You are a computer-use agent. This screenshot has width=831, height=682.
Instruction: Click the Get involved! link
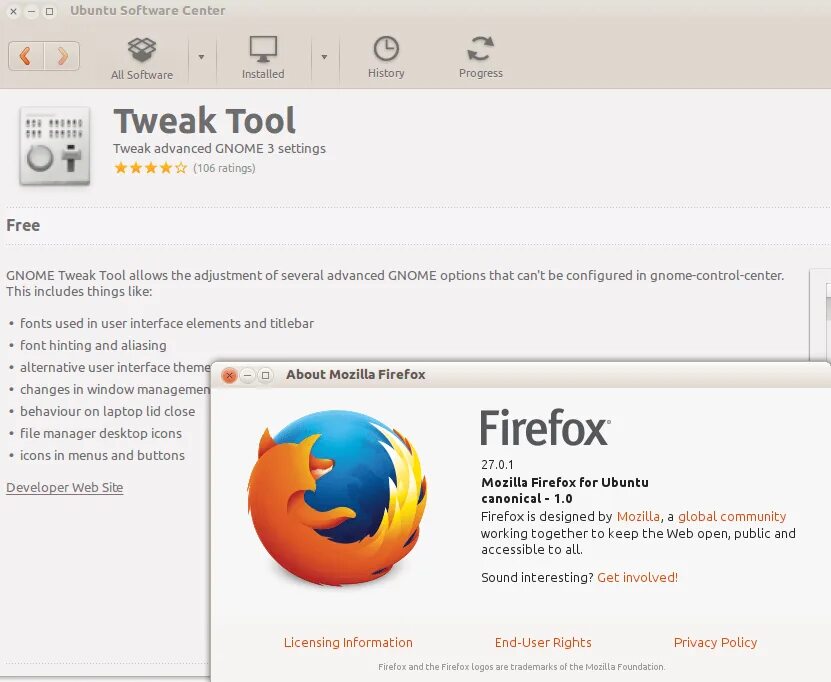[x=638, y=578]
